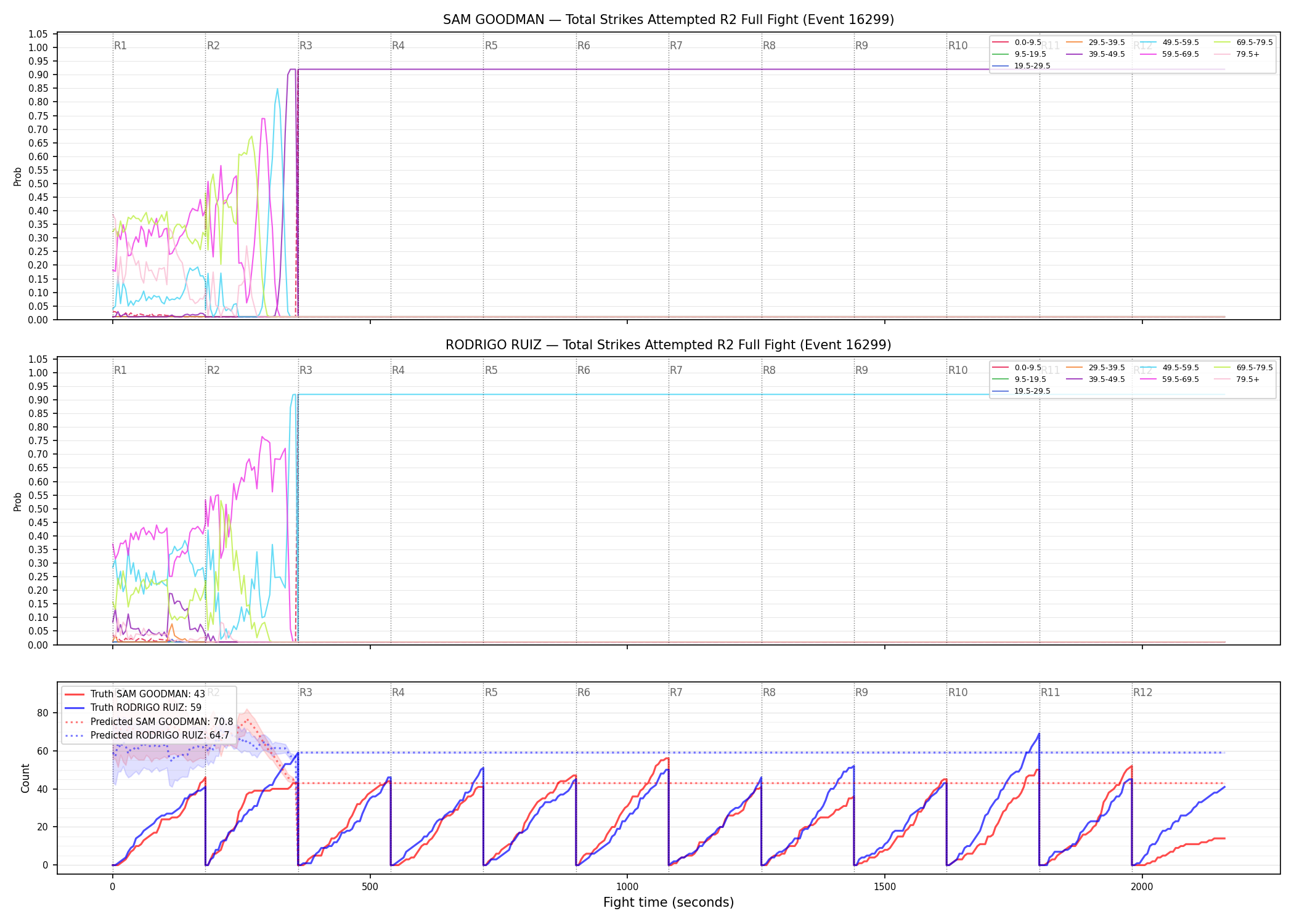Screen dimensions: 1294x924
Task: Click the Truth SAM GOODMAN: 43 legend entry
Action: (135, 694)
